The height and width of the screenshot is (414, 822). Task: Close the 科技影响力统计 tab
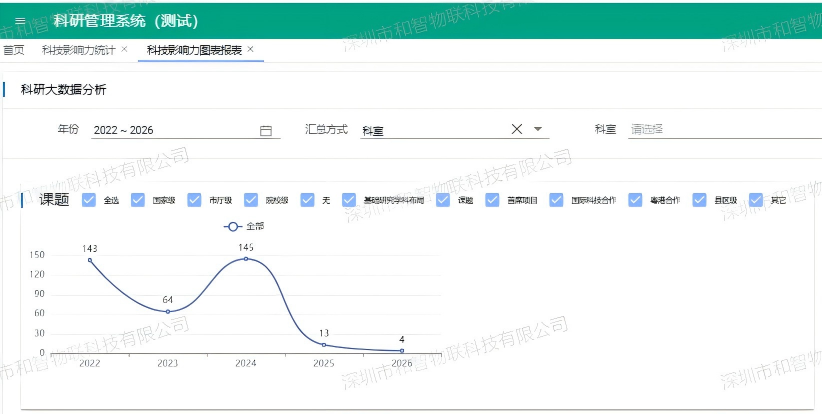click(124, 49)
